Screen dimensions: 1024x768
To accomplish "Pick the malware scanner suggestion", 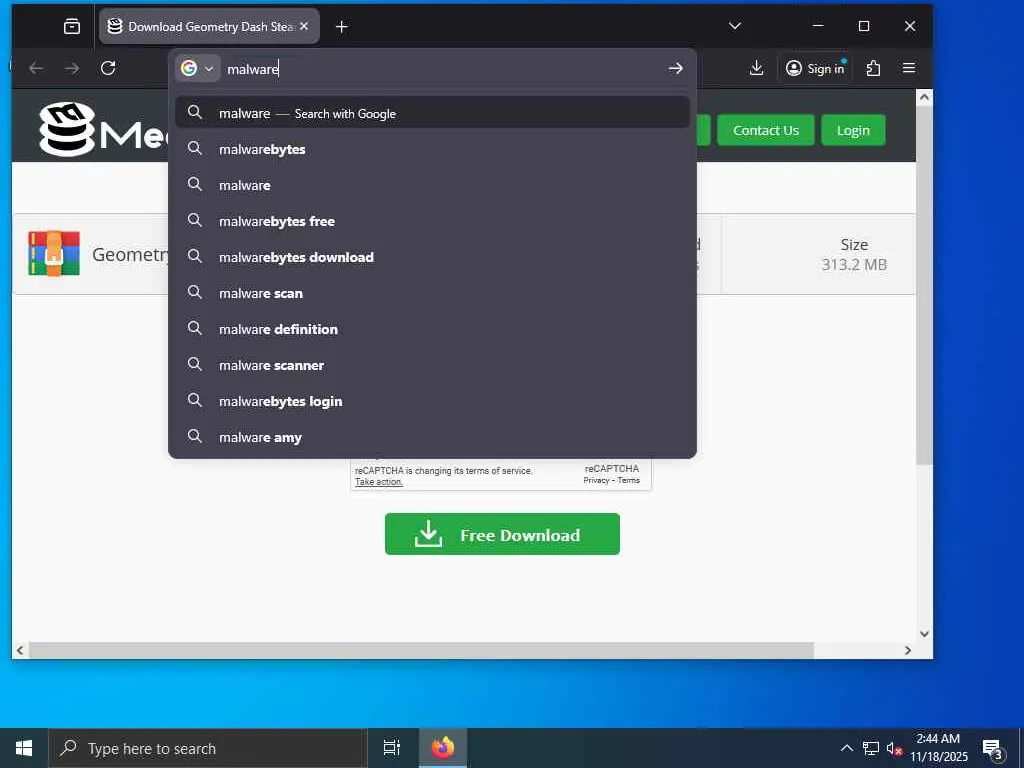I will [432, 365].
